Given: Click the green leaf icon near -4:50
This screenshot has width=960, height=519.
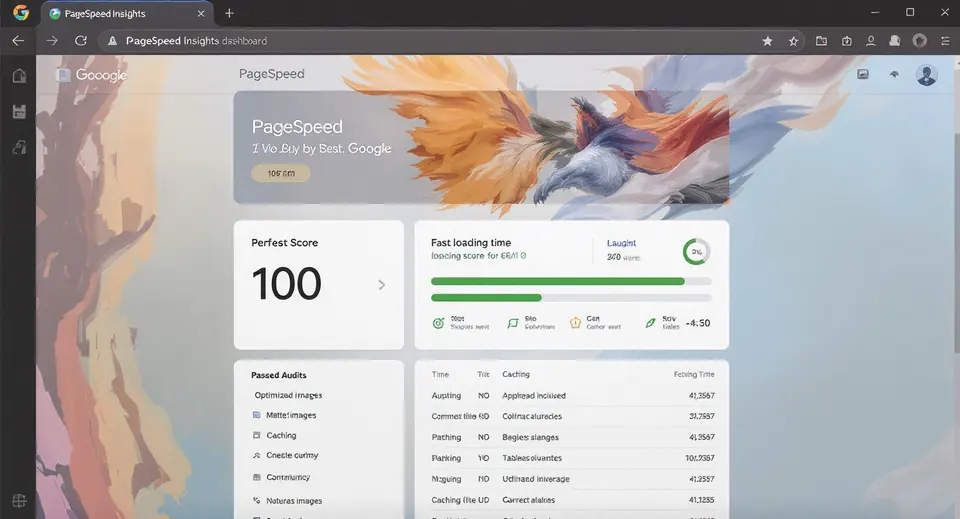Looking at the screenshot, I should (650, 323).
